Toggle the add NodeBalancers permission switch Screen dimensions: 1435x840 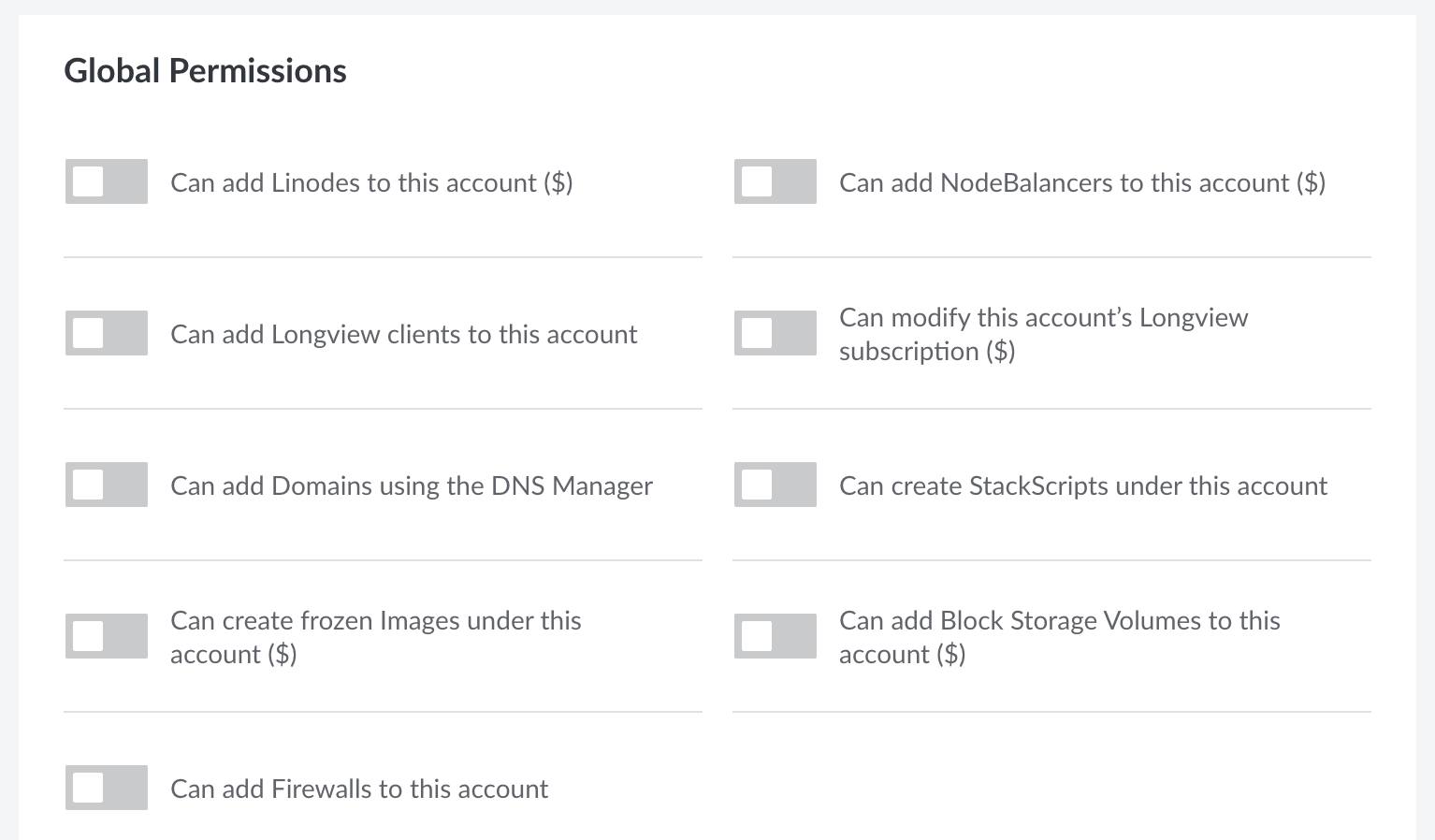click(x=775, y=181)
